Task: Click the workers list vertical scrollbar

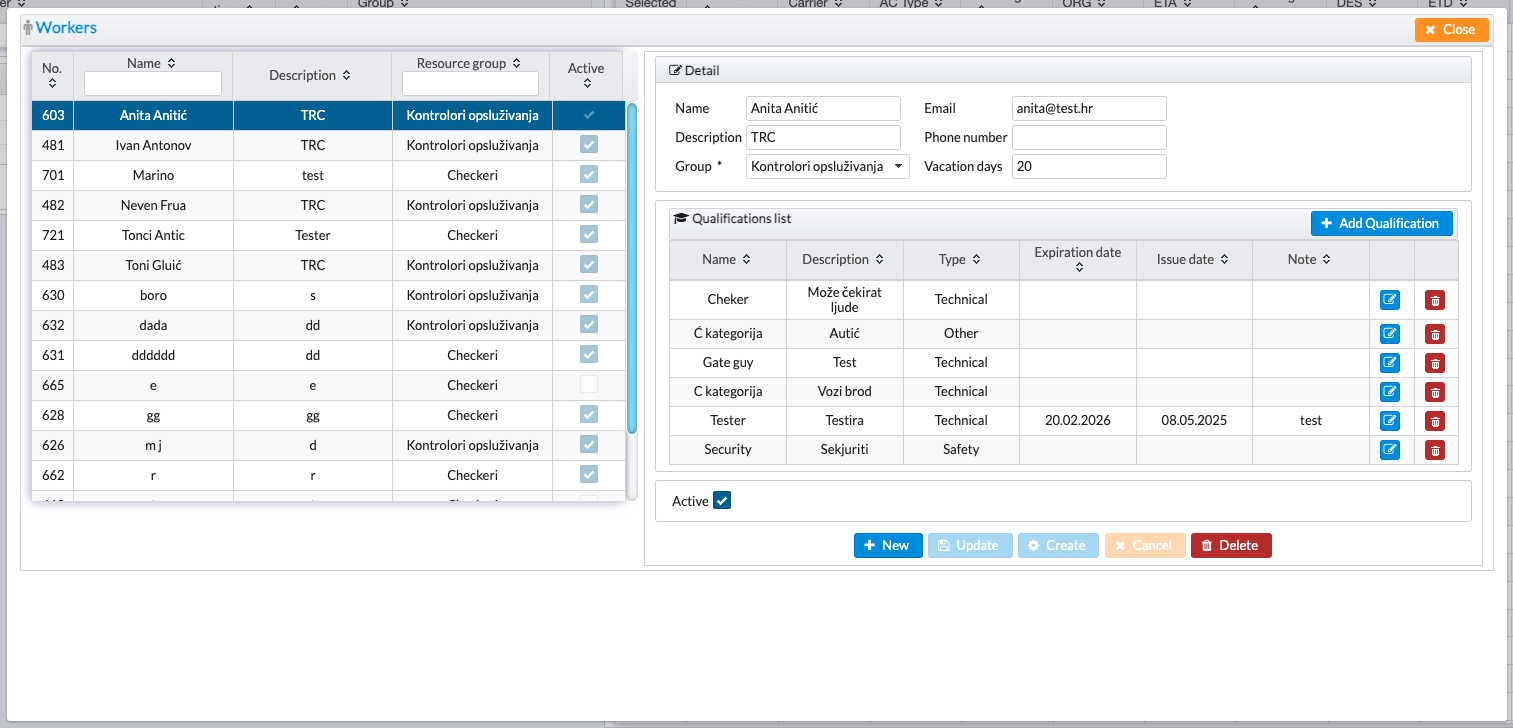Action: [x=631, y=268]
